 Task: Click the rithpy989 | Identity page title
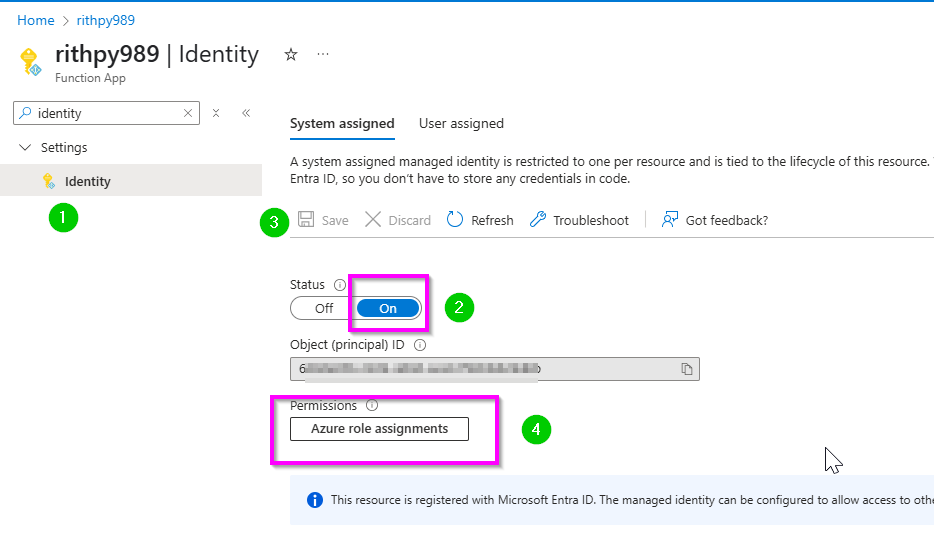coord(157,54)
